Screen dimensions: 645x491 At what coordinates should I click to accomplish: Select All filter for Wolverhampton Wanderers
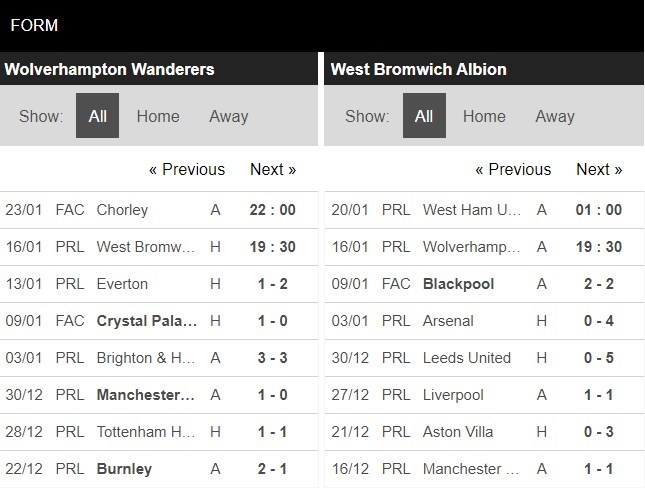(x=97, y=116)
